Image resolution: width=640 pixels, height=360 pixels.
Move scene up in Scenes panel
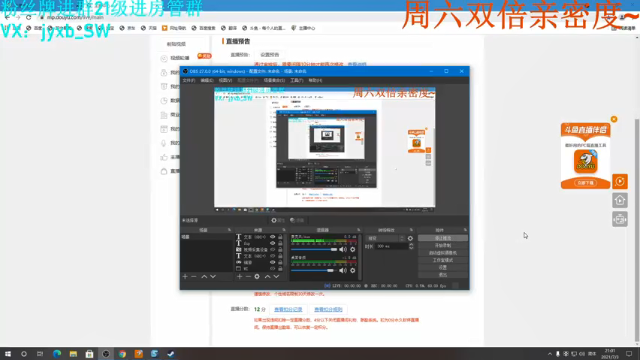204,277
